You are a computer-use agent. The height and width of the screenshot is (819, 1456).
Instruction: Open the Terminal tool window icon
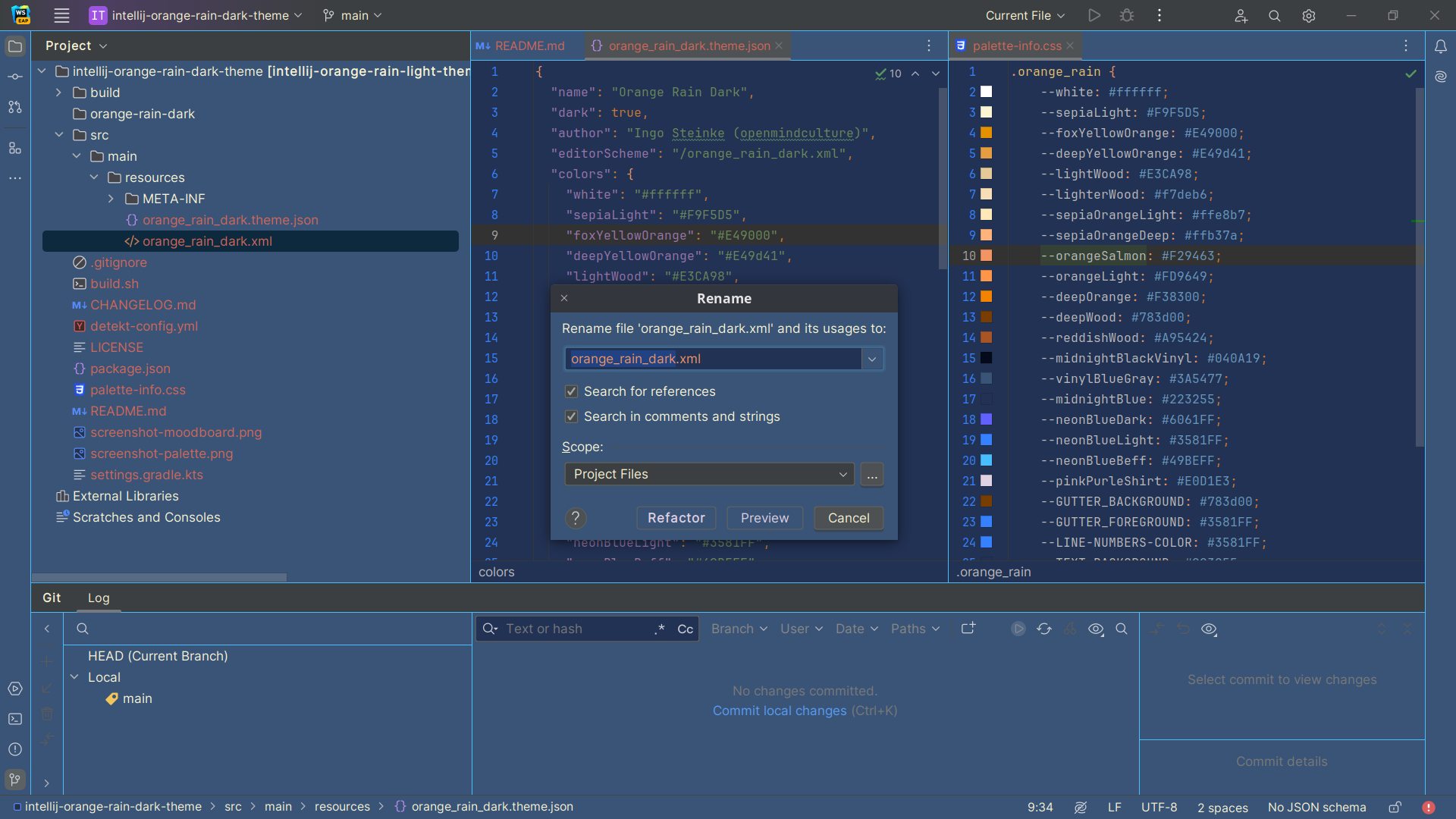[x=15, y=719]
